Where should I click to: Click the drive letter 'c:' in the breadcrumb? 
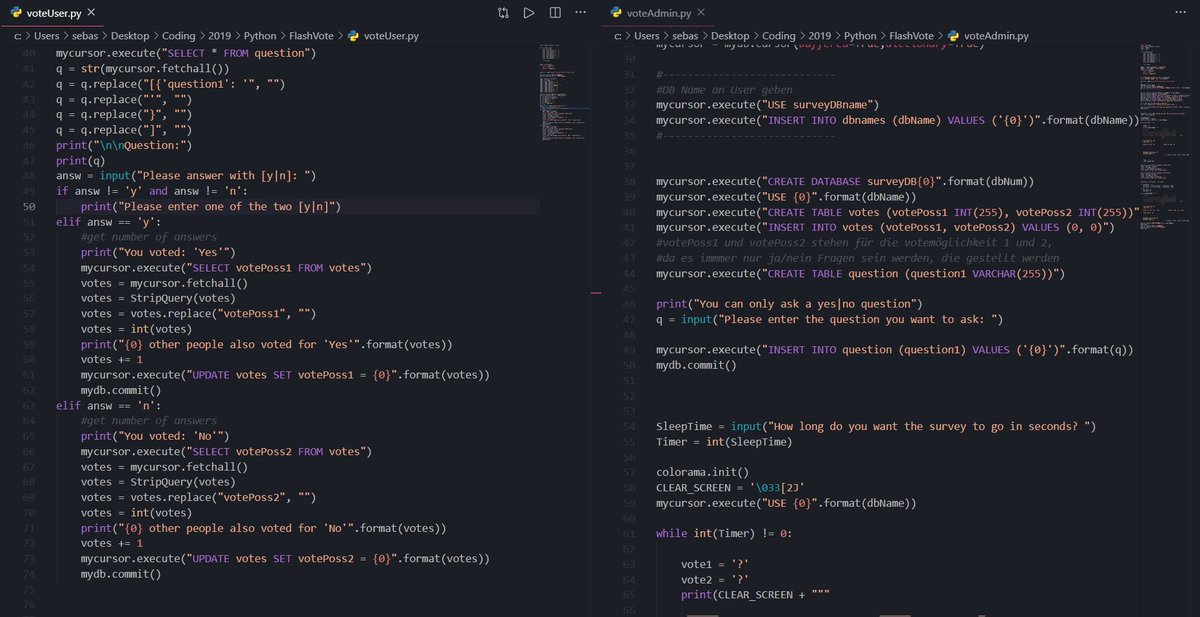[17, 35]
